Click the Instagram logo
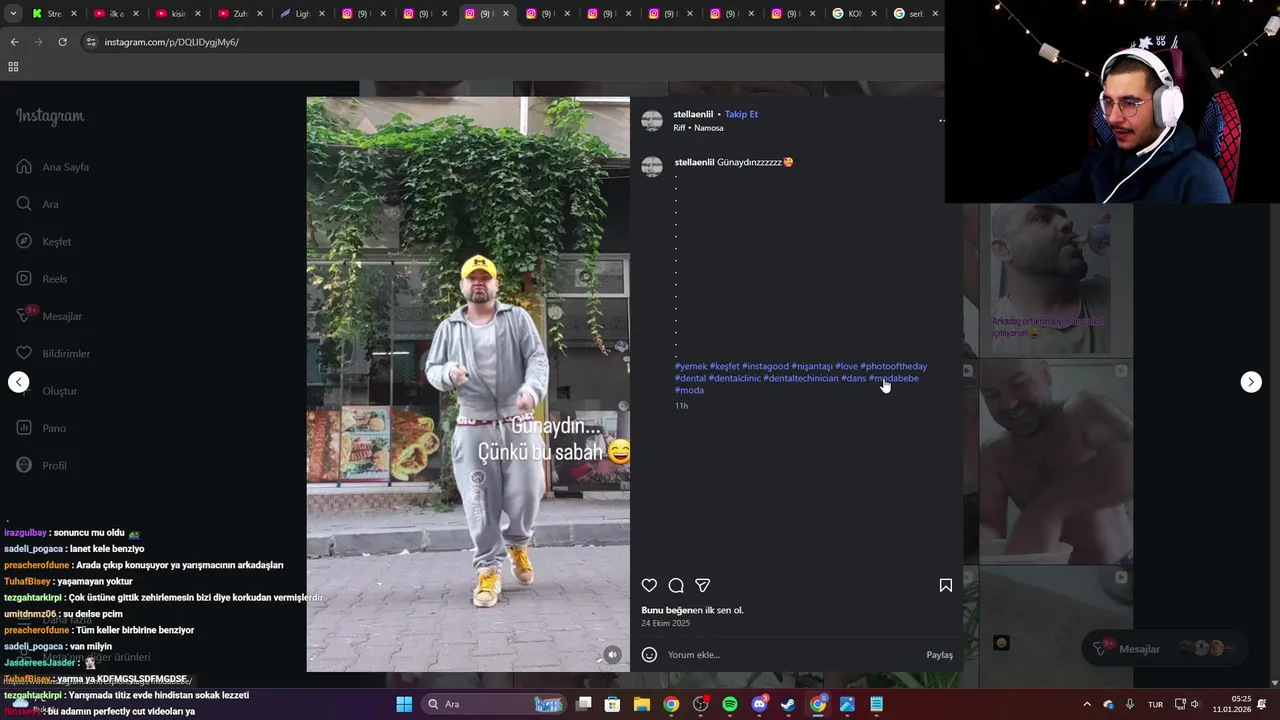This screenshot has height=720, width=1280. coord(50,116)
